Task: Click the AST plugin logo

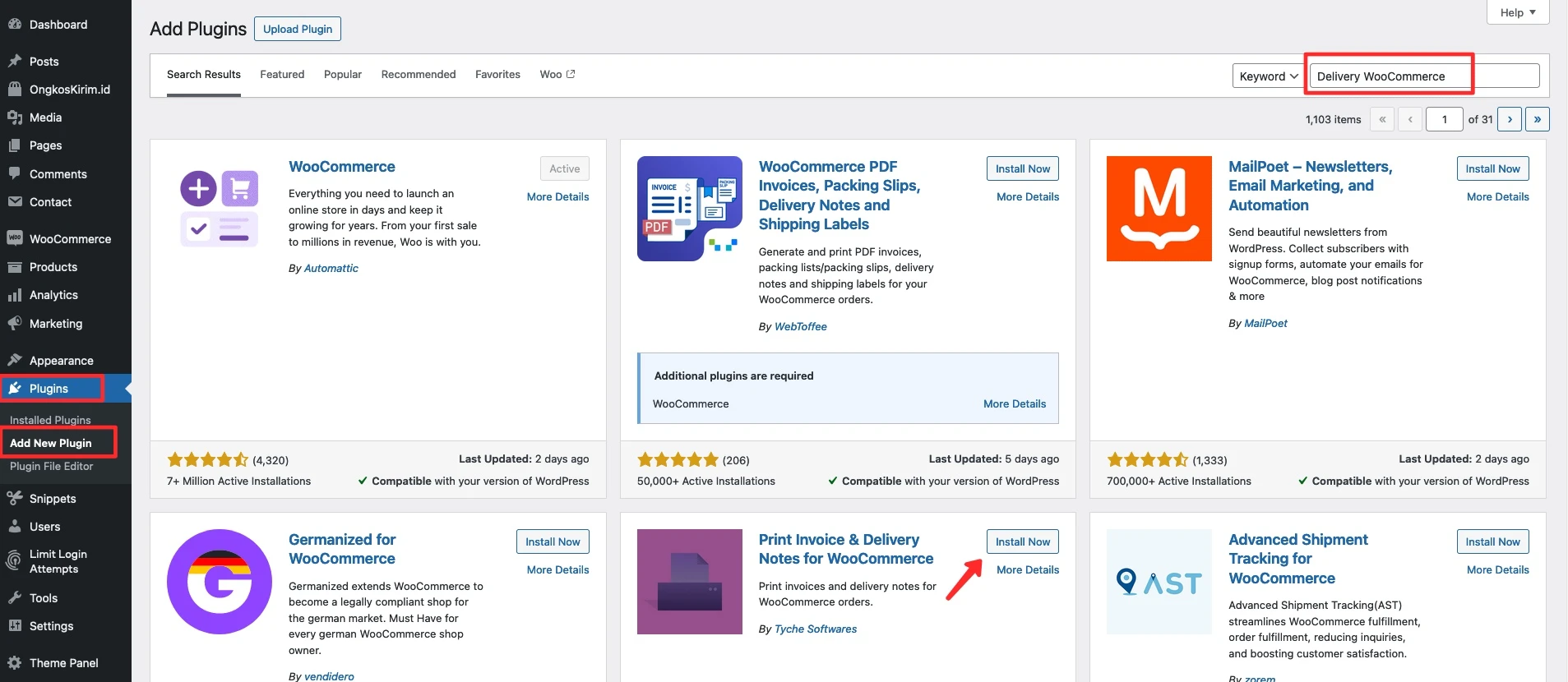Action: tap(1159, 582)
